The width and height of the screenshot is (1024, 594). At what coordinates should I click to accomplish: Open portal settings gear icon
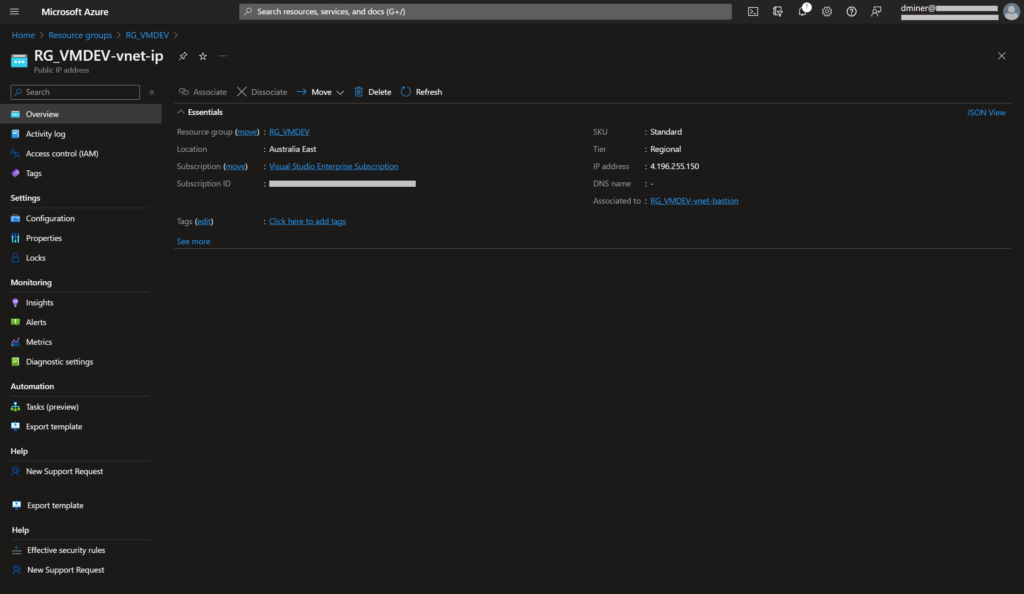click(x=827, y=12)
